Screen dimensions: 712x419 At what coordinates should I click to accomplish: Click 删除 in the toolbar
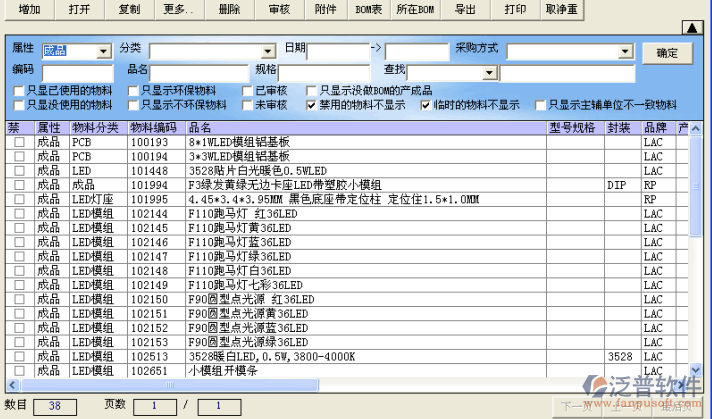(229, 8)
